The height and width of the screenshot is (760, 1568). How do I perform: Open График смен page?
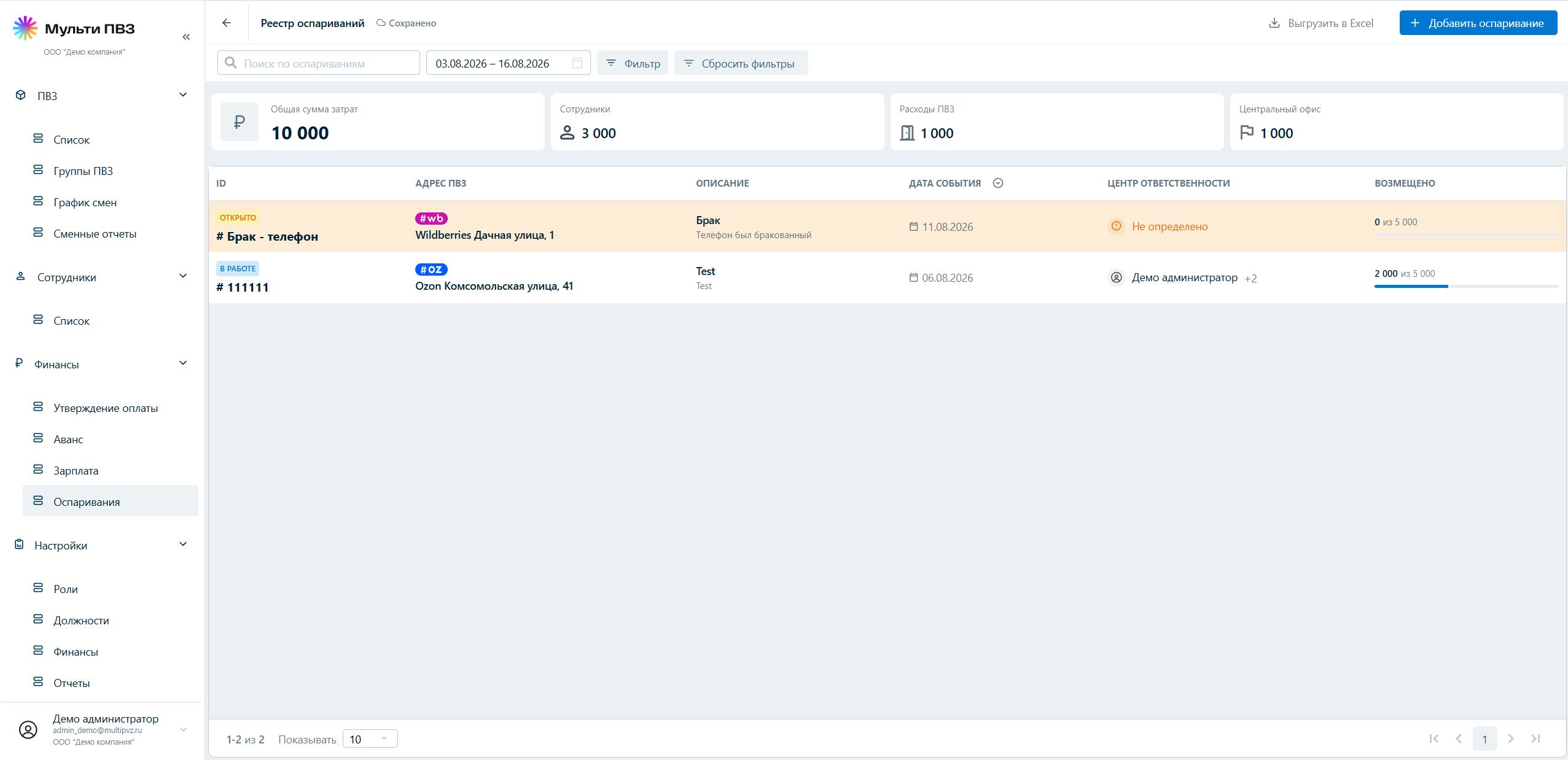[x=111, y=202]
